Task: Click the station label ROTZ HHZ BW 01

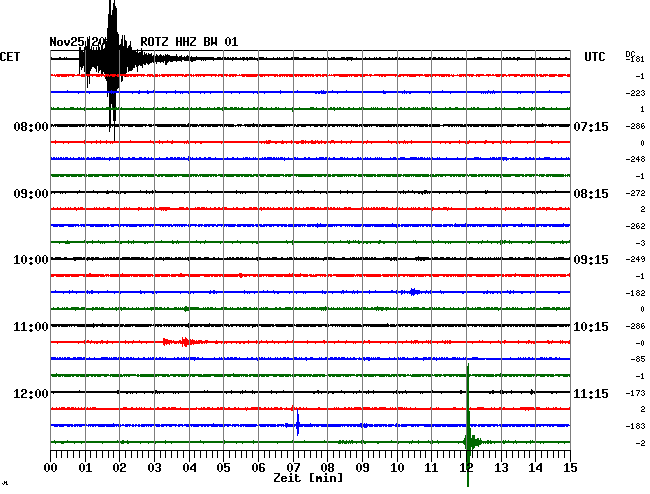Action: click(x=189, y=42)
